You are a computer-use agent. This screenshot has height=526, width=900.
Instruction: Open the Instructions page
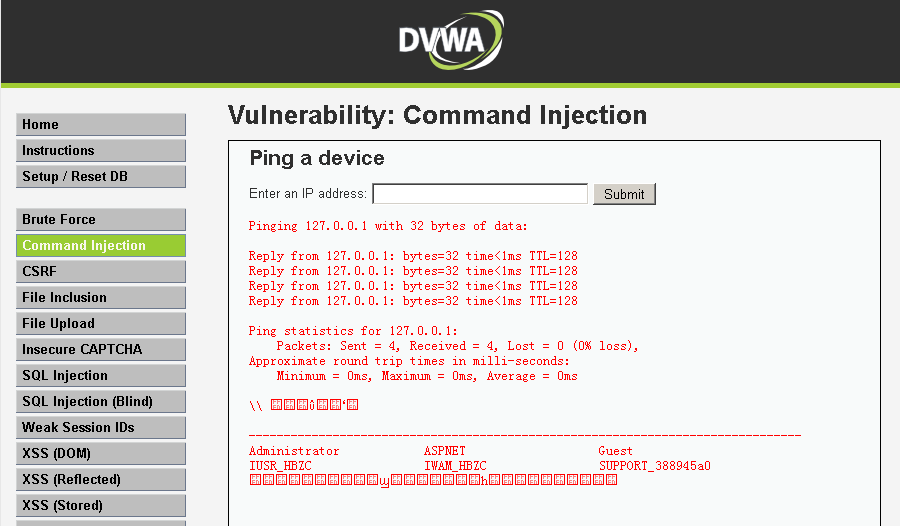(100, 151)
